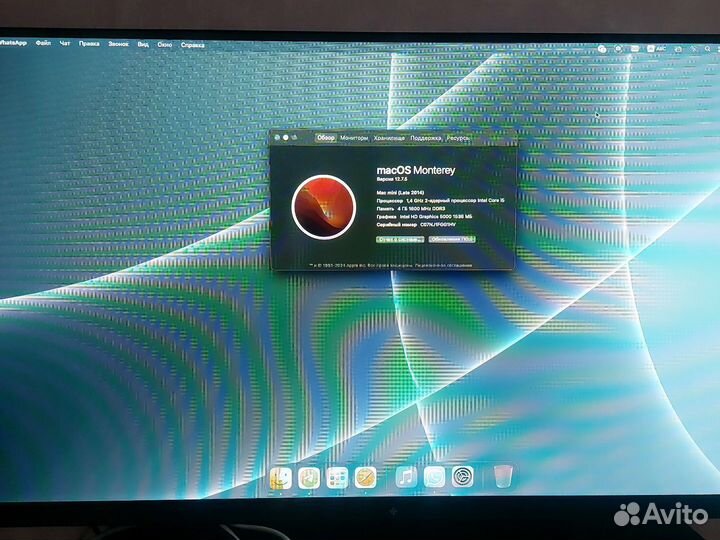Click the Серийный номер line

[416, 225]
